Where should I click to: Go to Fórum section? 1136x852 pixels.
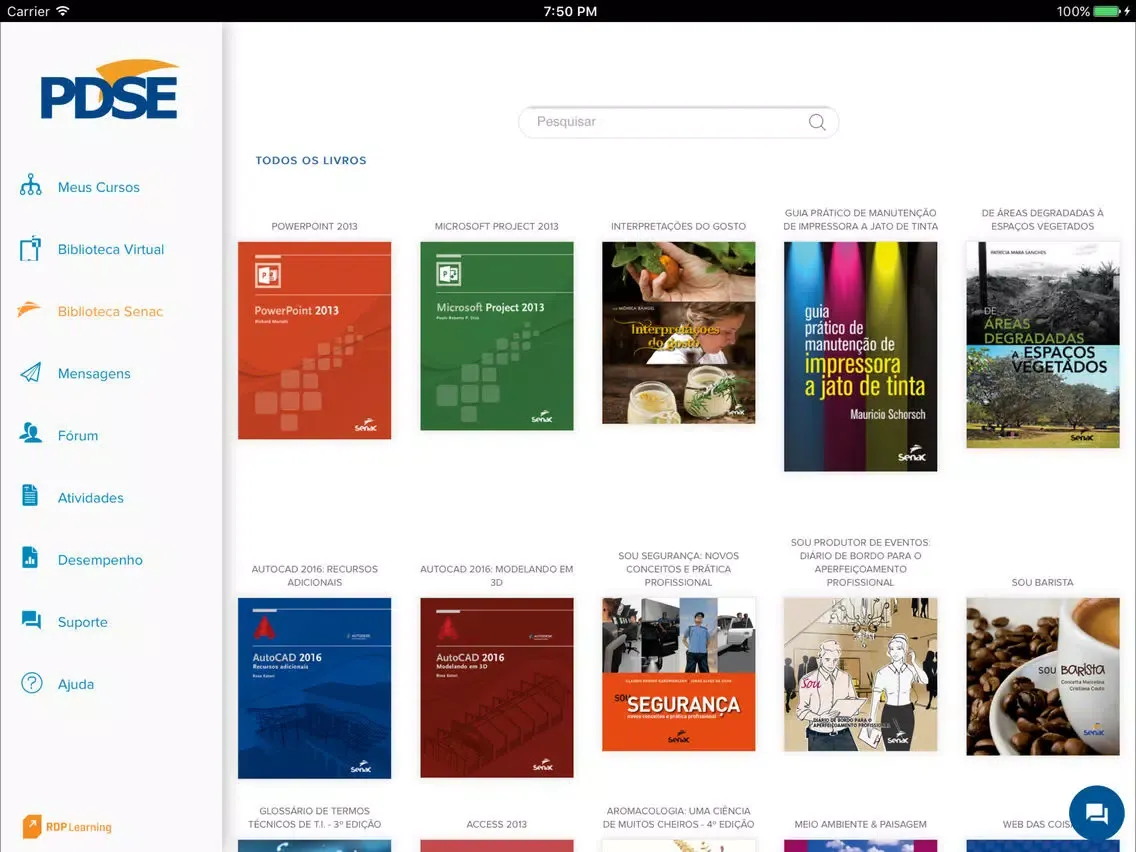point(78,435)
